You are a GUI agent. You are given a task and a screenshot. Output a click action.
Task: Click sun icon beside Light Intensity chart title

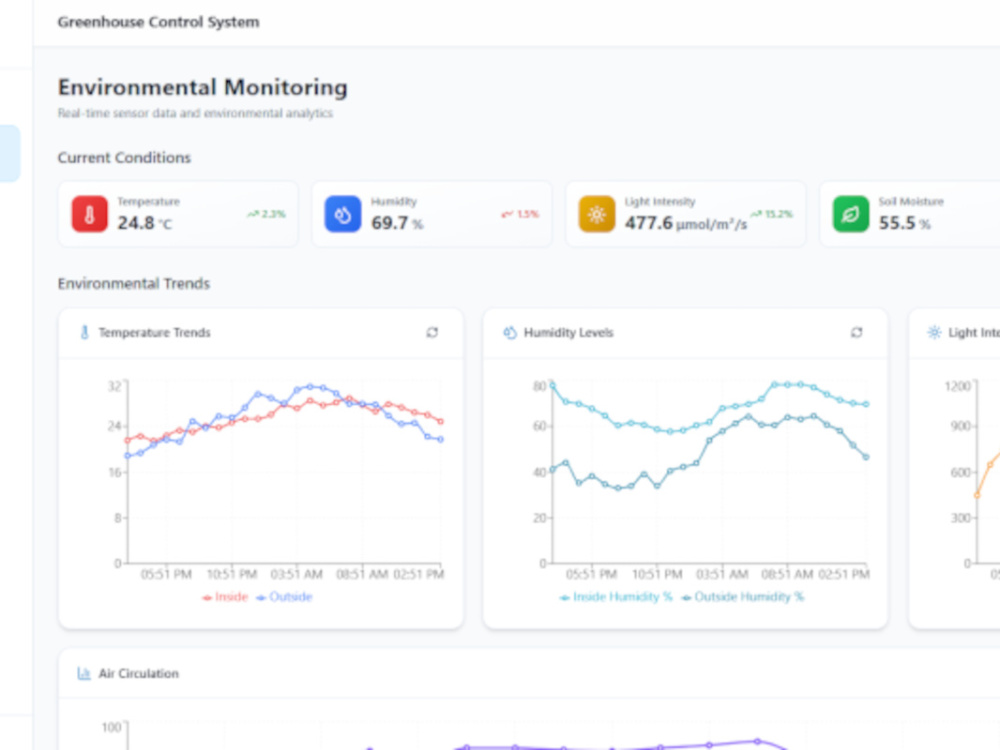coord(934,332)
